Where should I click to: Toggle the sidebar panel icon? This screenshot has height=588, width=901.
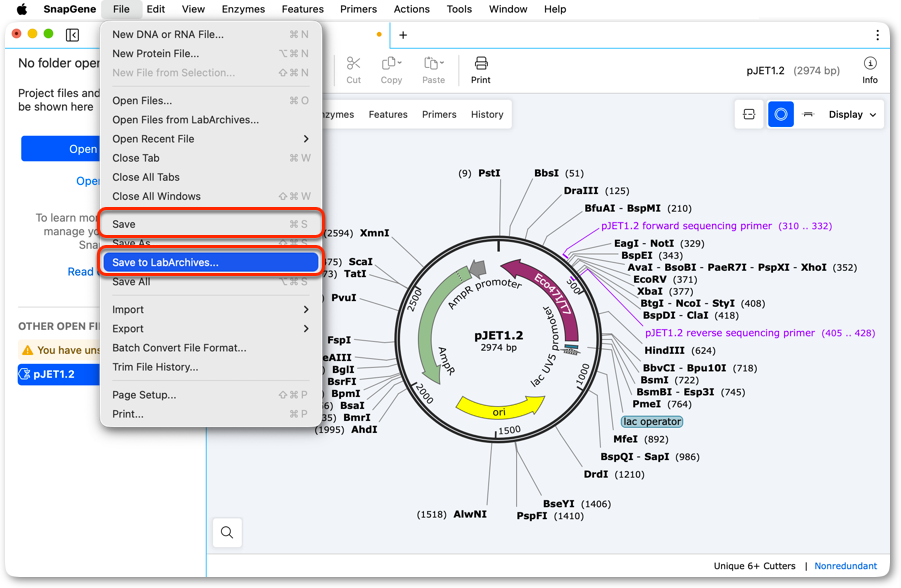click(72, 35)
